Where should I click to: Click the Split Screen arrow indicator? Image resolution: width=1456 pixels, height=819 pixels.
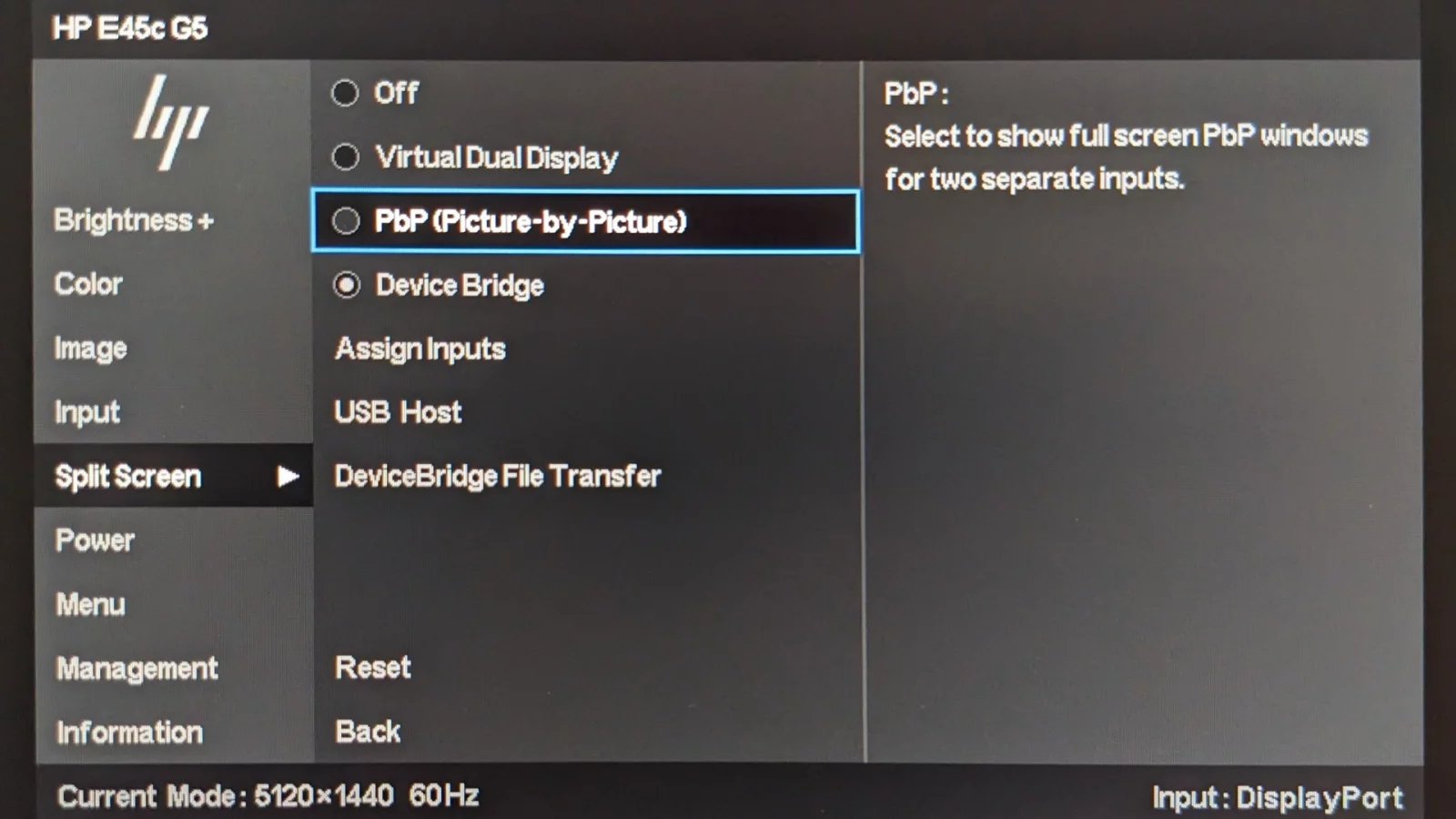[x=288, y=476]
